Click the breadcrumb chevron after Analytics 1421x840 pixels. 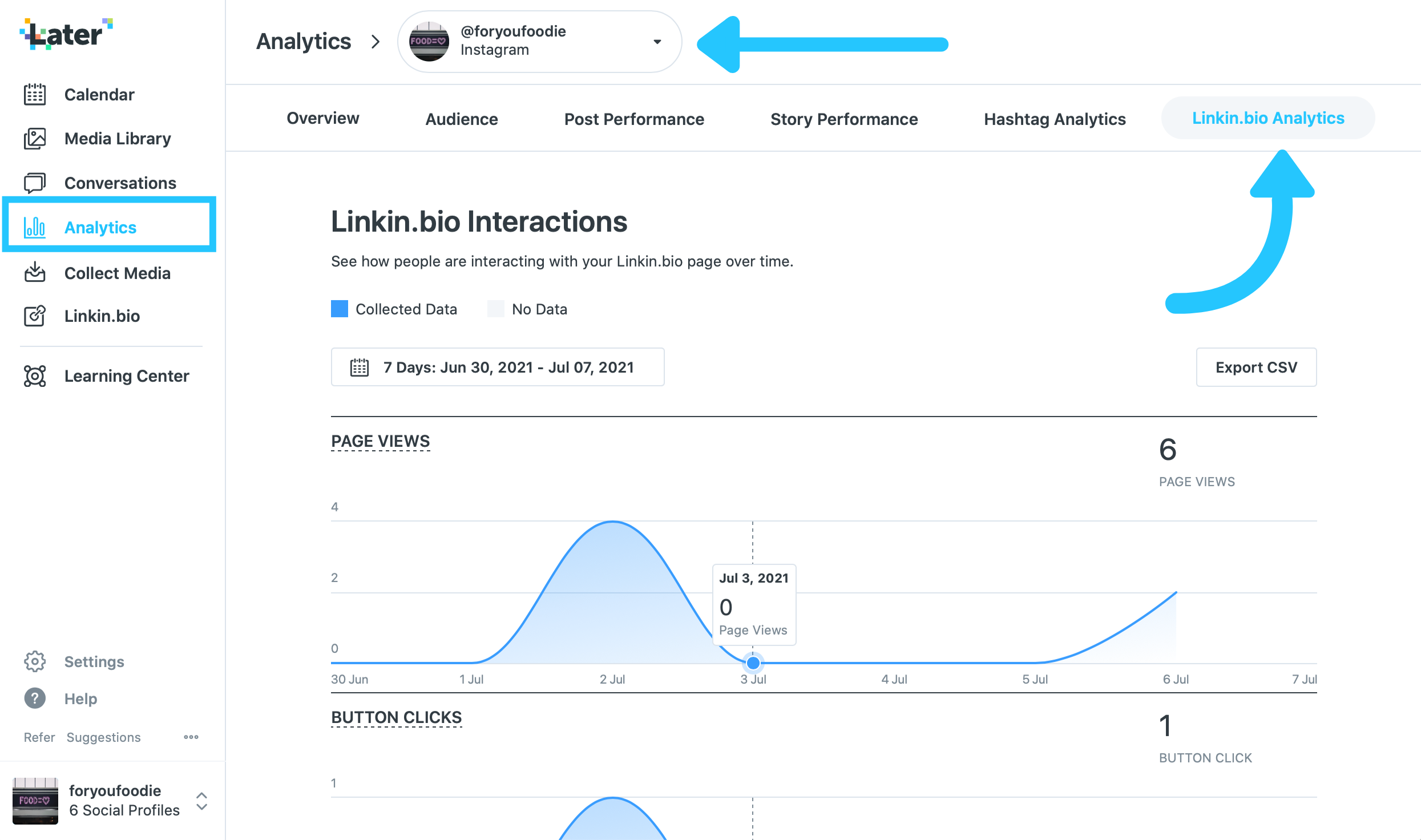point(375,42)
